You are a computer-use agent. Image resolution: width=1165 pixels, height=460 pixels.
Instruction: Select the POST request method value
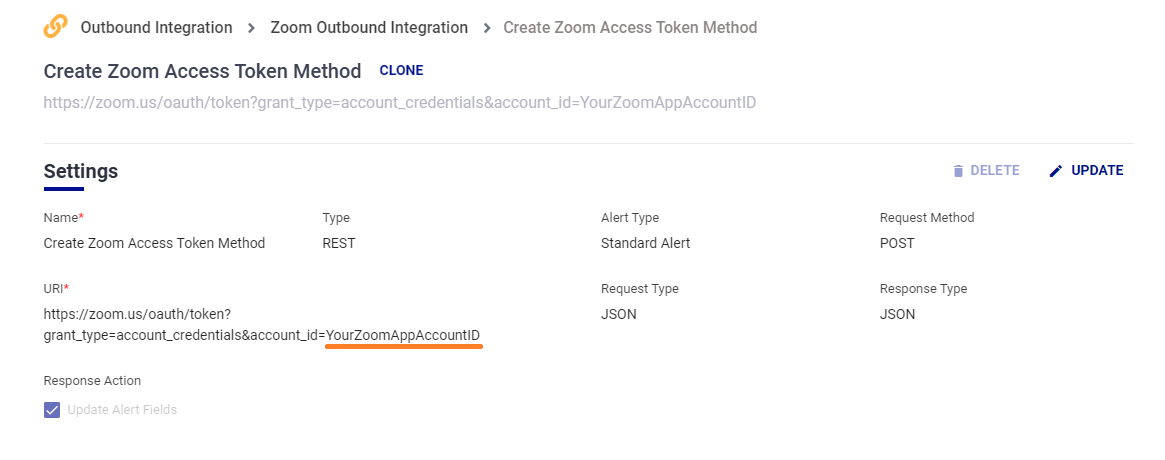click(897, 243)
